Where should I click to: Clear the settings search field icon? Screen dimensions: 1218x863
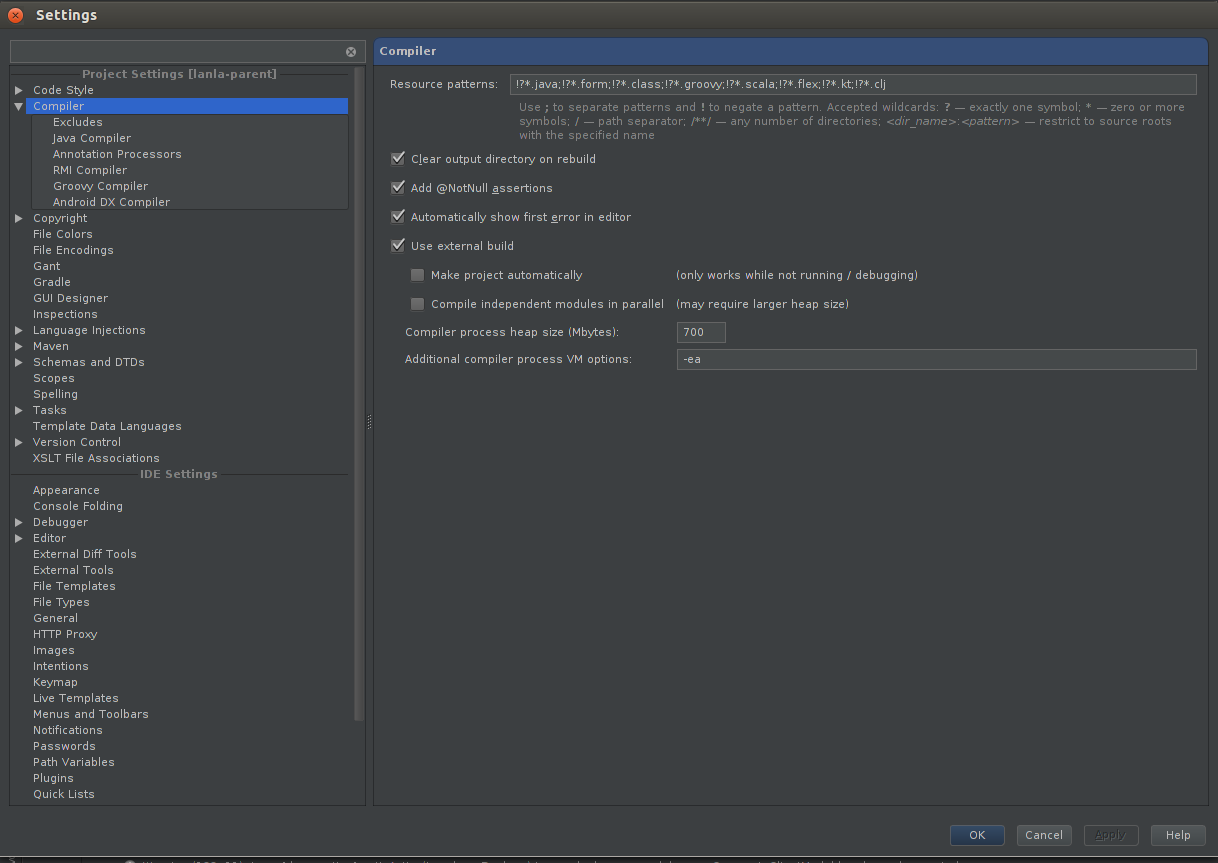[x=351, y=52]
